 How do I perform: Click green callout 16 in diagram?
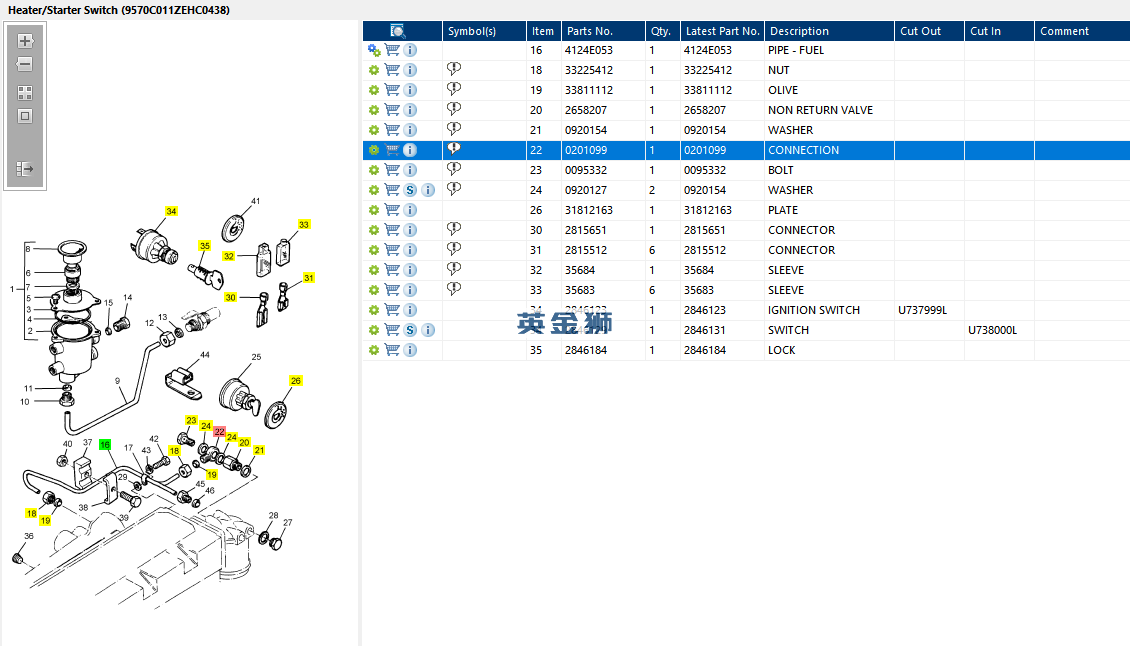(105, 445)
